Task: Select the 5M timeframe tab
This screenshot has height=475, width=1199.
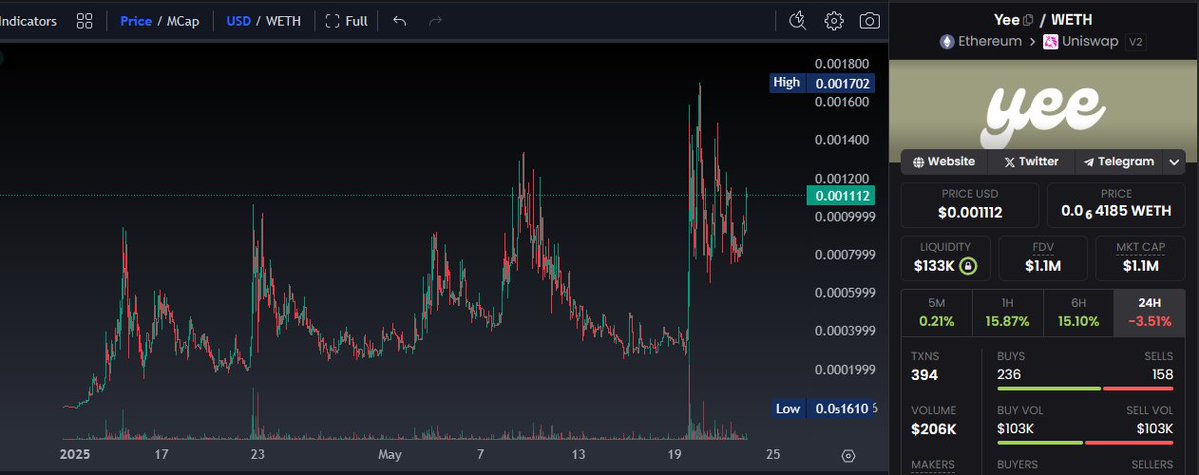Action: (936, 313)
